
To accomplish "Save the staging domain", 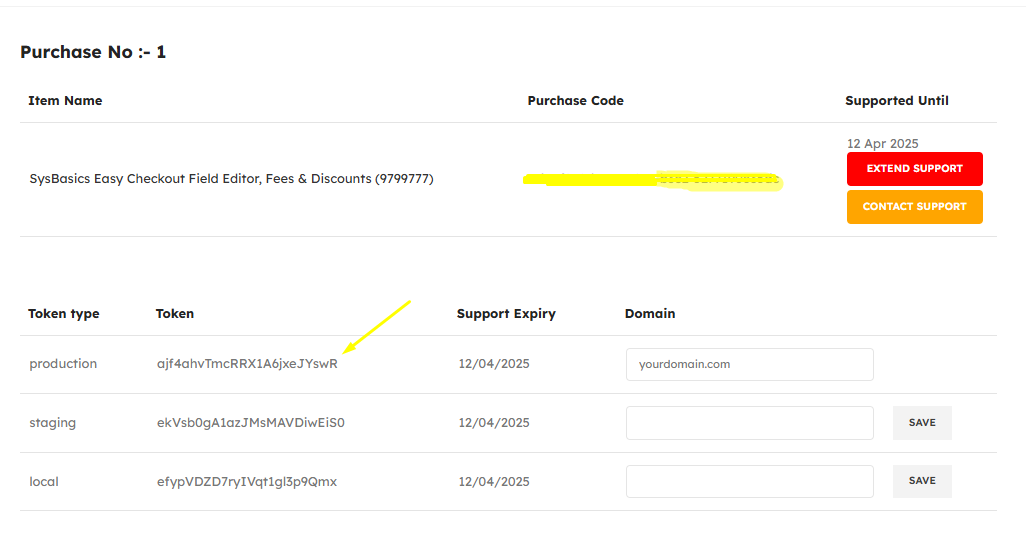I will pos(922,423).
